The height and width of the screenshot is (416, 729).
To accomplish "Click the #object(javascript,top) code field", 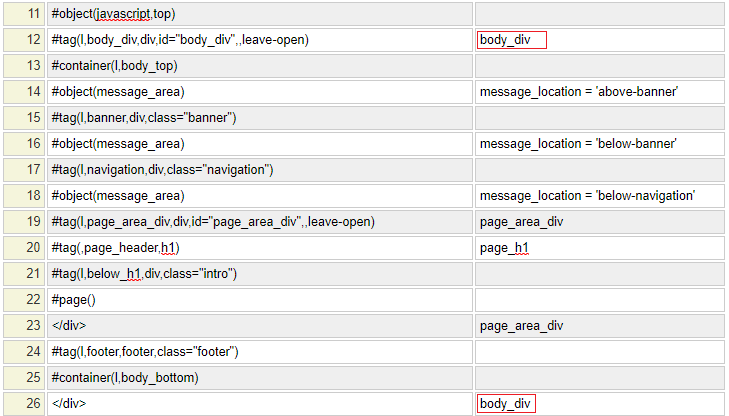I will coord(258,14).
